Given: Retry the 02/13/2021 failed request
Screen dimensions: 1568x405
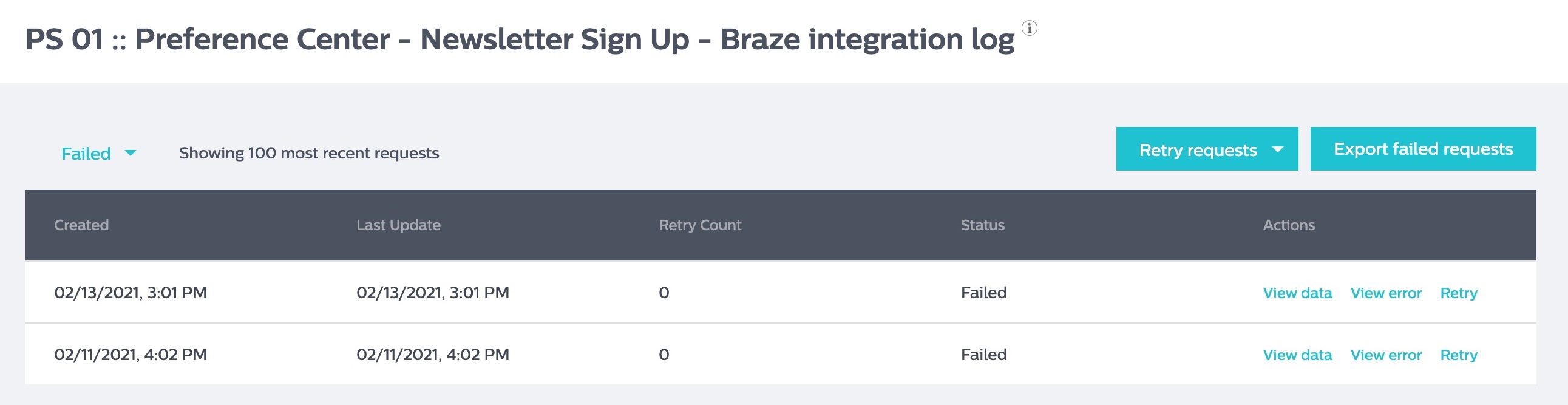Looking at the screenshot, I should click(1458, 293).
